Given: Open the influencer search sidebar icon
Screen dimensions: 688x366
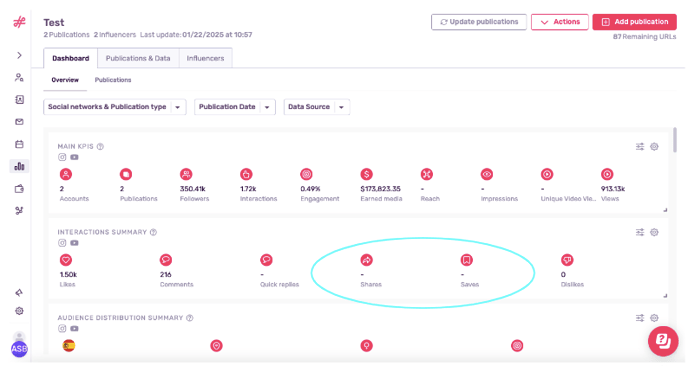Looking at the screenshot, I should (19, 78).
